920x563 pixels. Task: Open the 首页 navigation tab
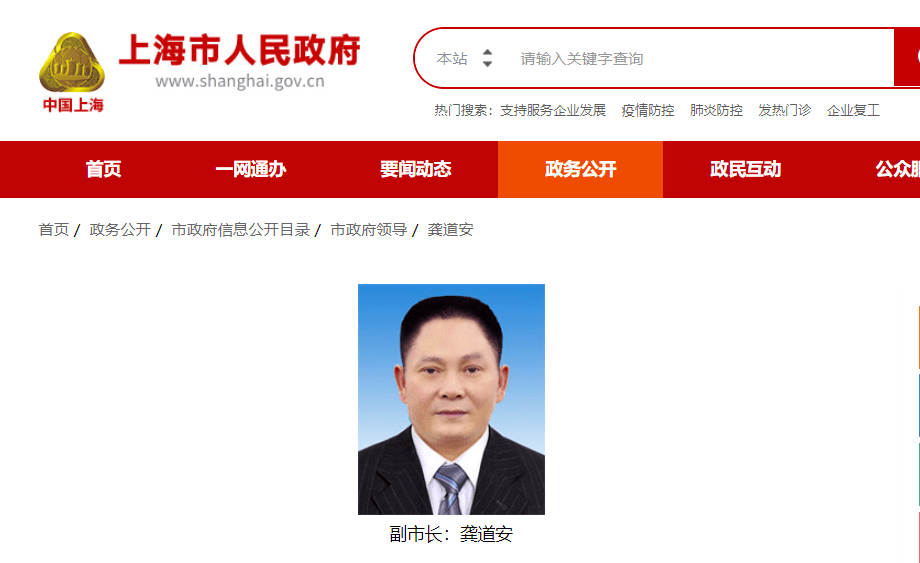tap(103, 169)
